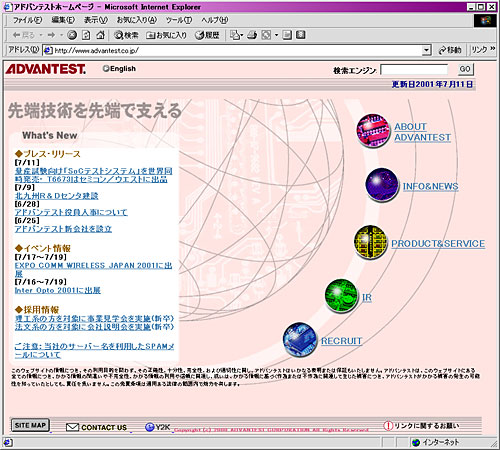Open the Search (検索) toolbar button
This screenshot has height=450, width=500.
click(x=126, y=35)
